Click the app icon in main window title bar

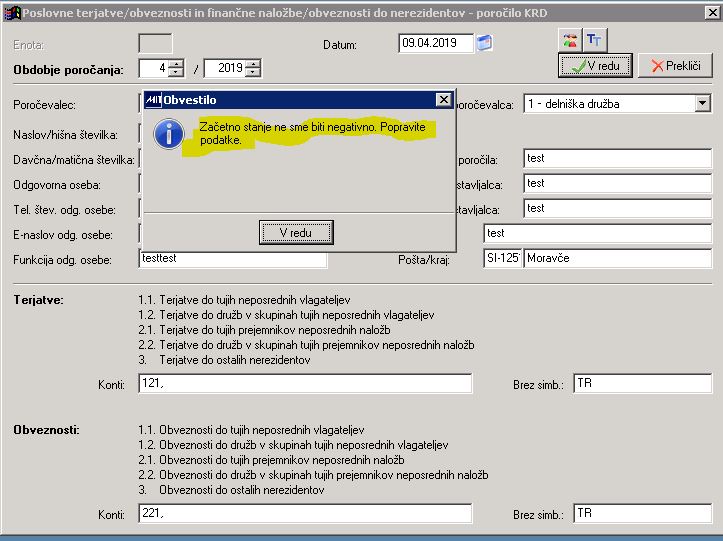12,12
